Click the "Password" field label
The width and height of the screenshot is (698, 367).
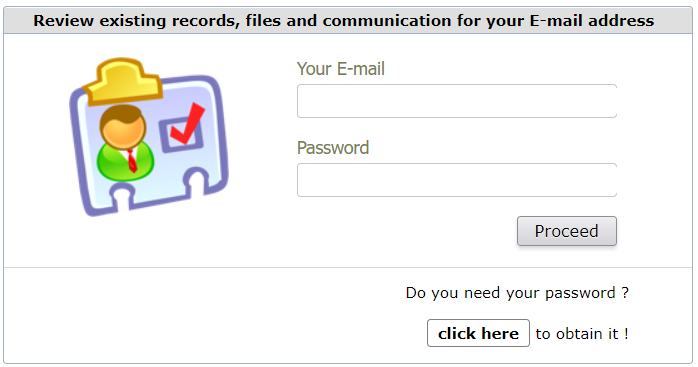click(x=333, y=148)
